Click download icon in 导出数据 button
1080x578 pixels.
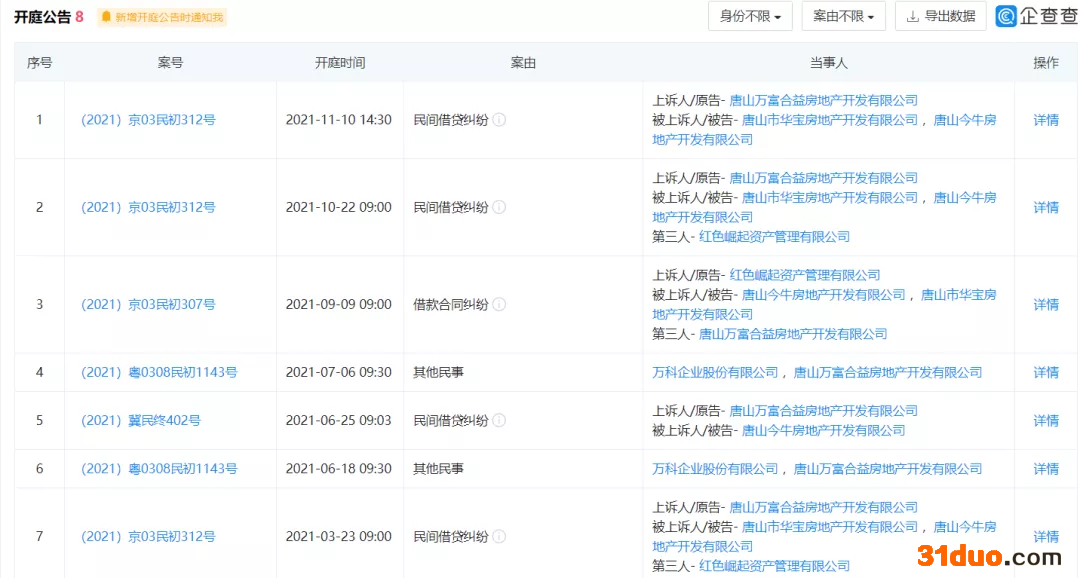pos(913,16)
